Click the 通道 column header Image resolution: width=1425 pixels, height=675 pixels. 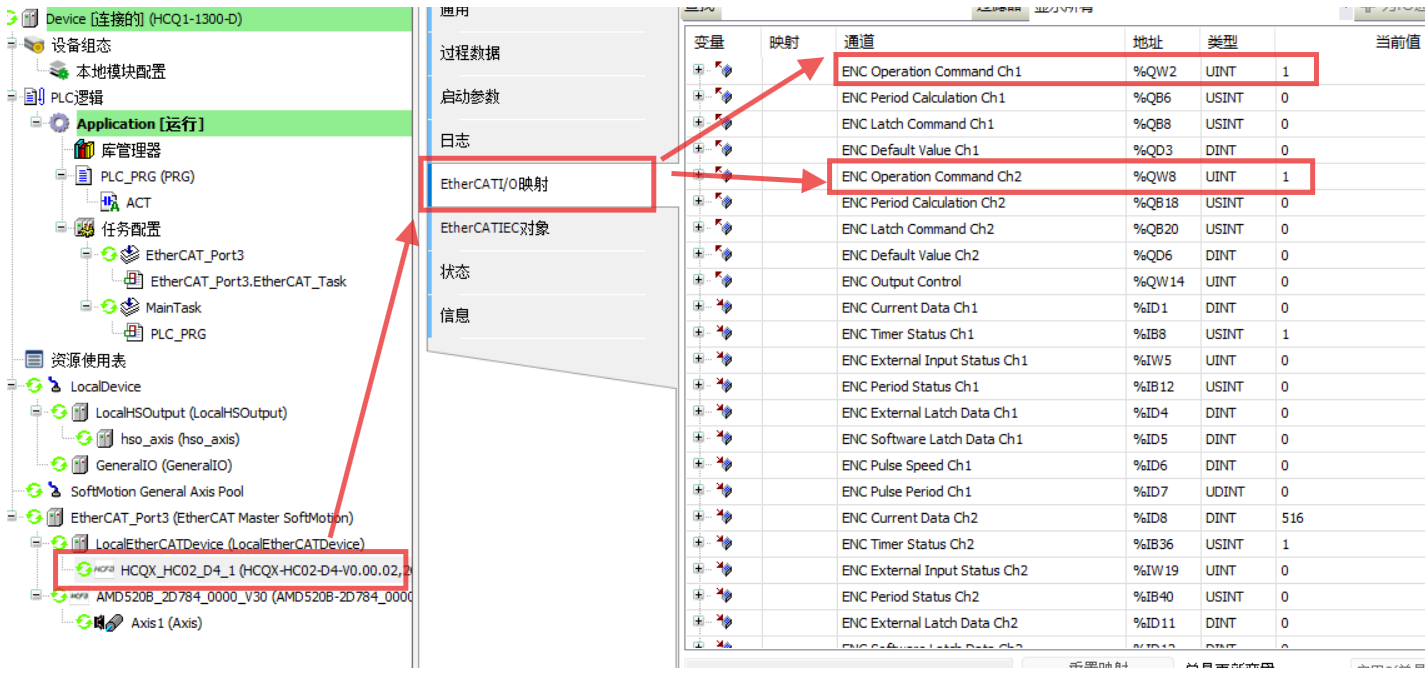(859, 42)
